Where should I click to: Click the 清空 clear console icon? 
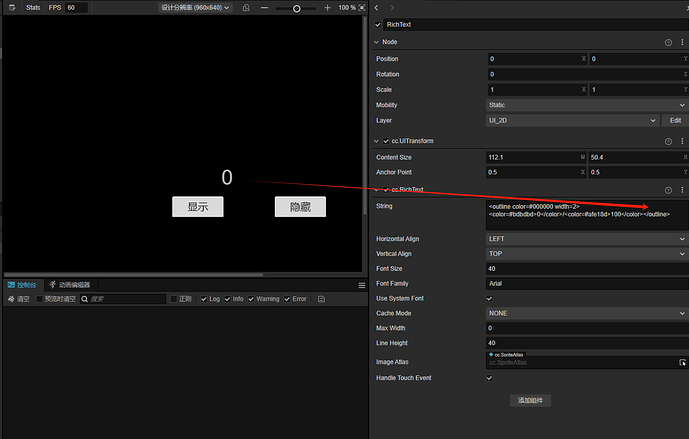(11, 299)
